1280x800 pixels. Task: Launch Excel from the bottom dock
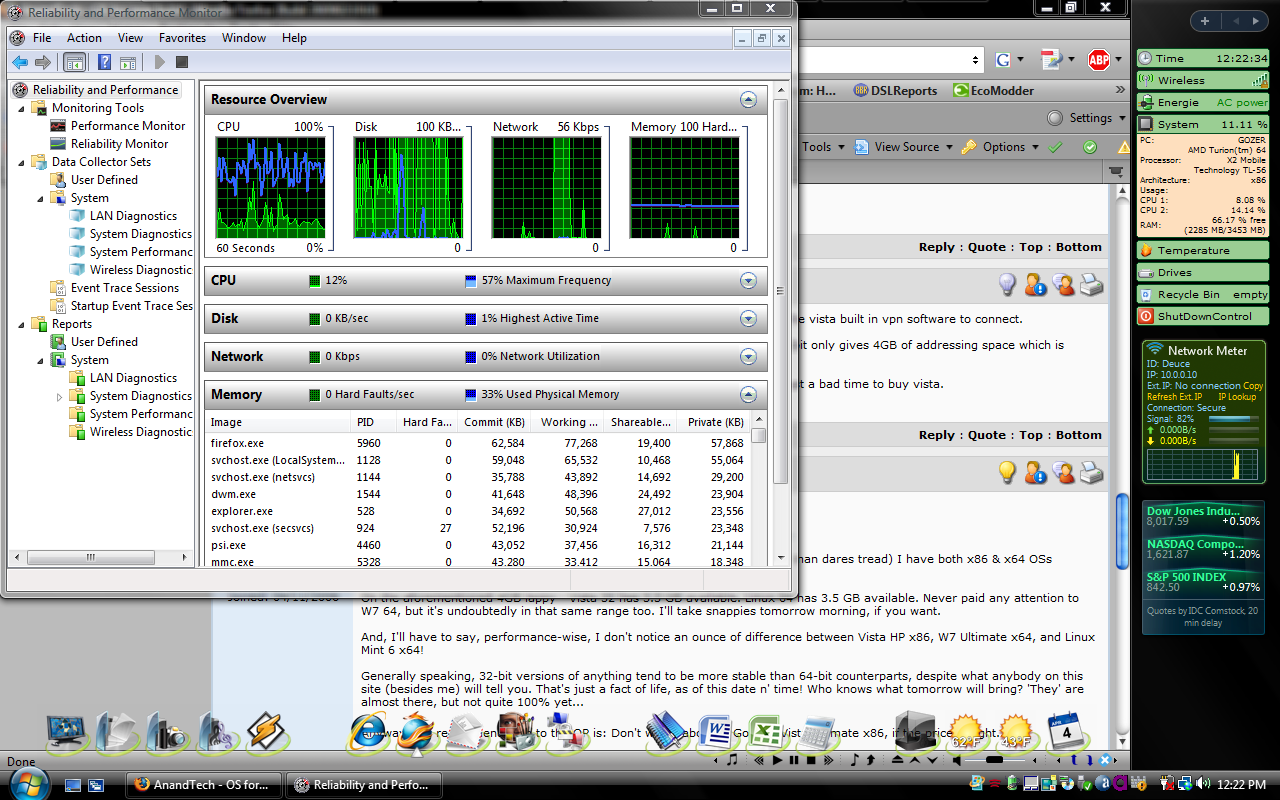click(x=765, y=733)
